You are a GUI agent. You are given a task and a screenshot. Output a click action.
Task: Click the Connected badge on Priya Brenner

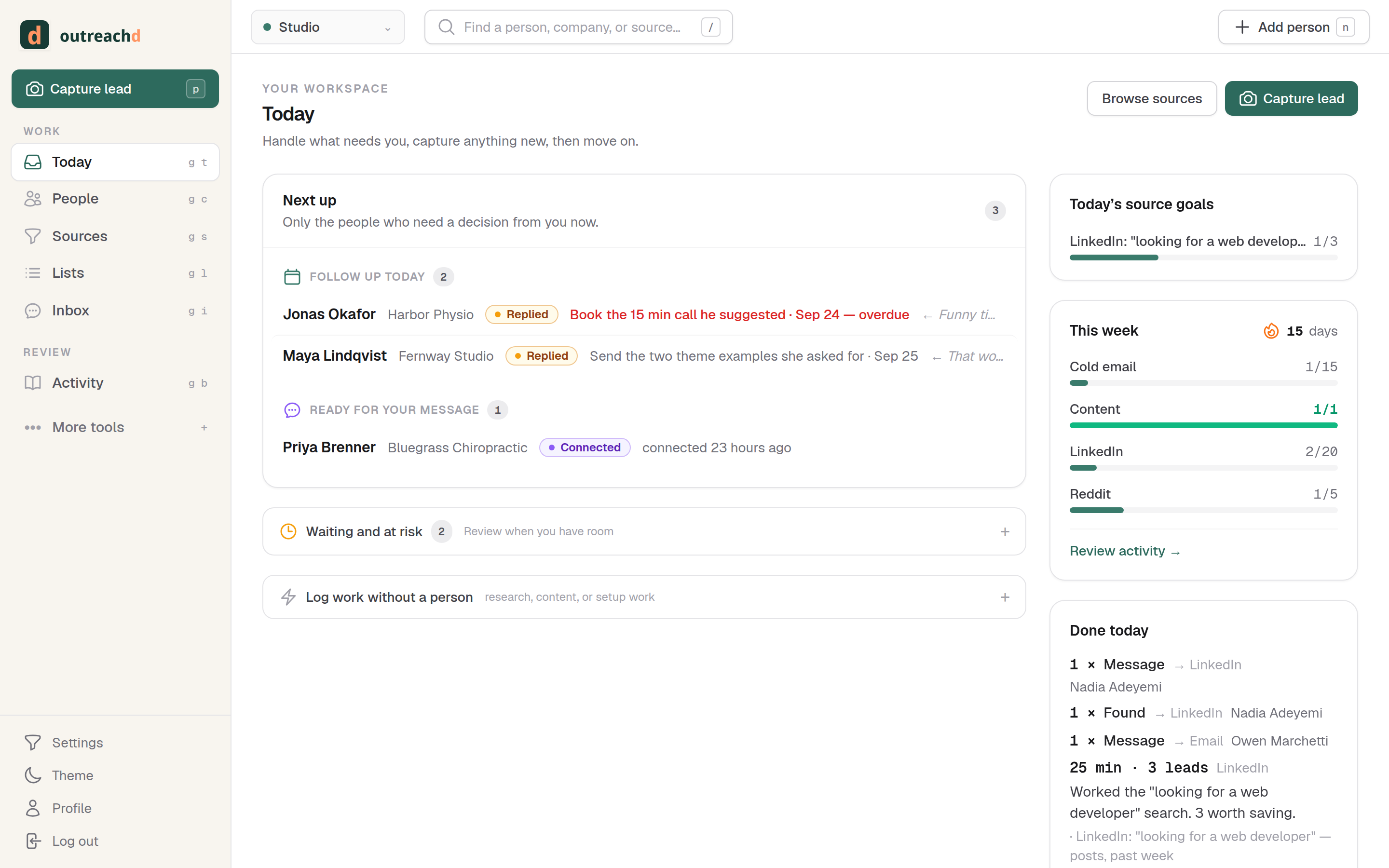(x=585, y=447)
